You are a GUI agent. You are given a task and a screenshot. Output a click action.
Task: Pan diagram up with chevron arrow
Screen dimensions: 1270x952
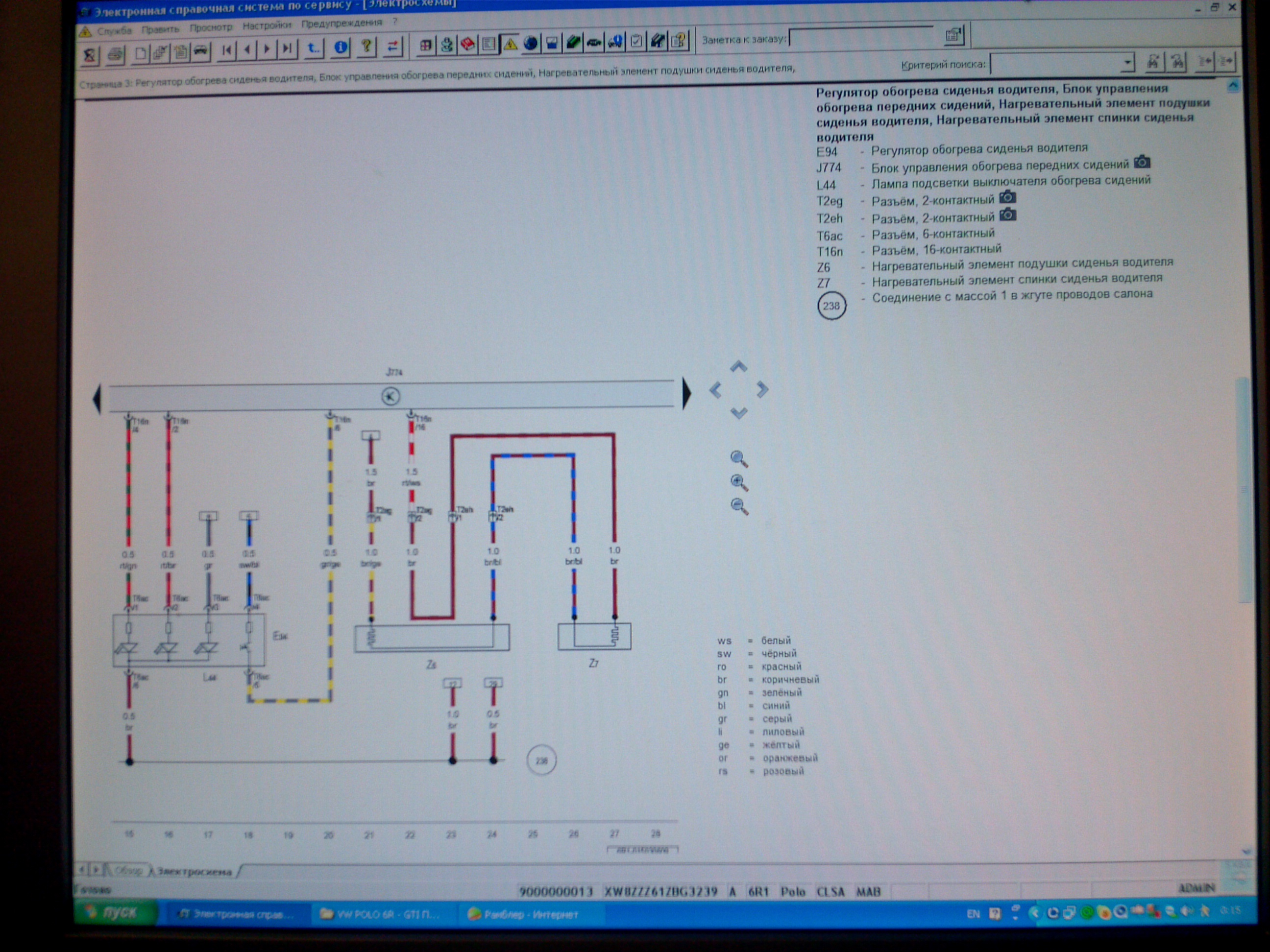(x=738, y=366)
